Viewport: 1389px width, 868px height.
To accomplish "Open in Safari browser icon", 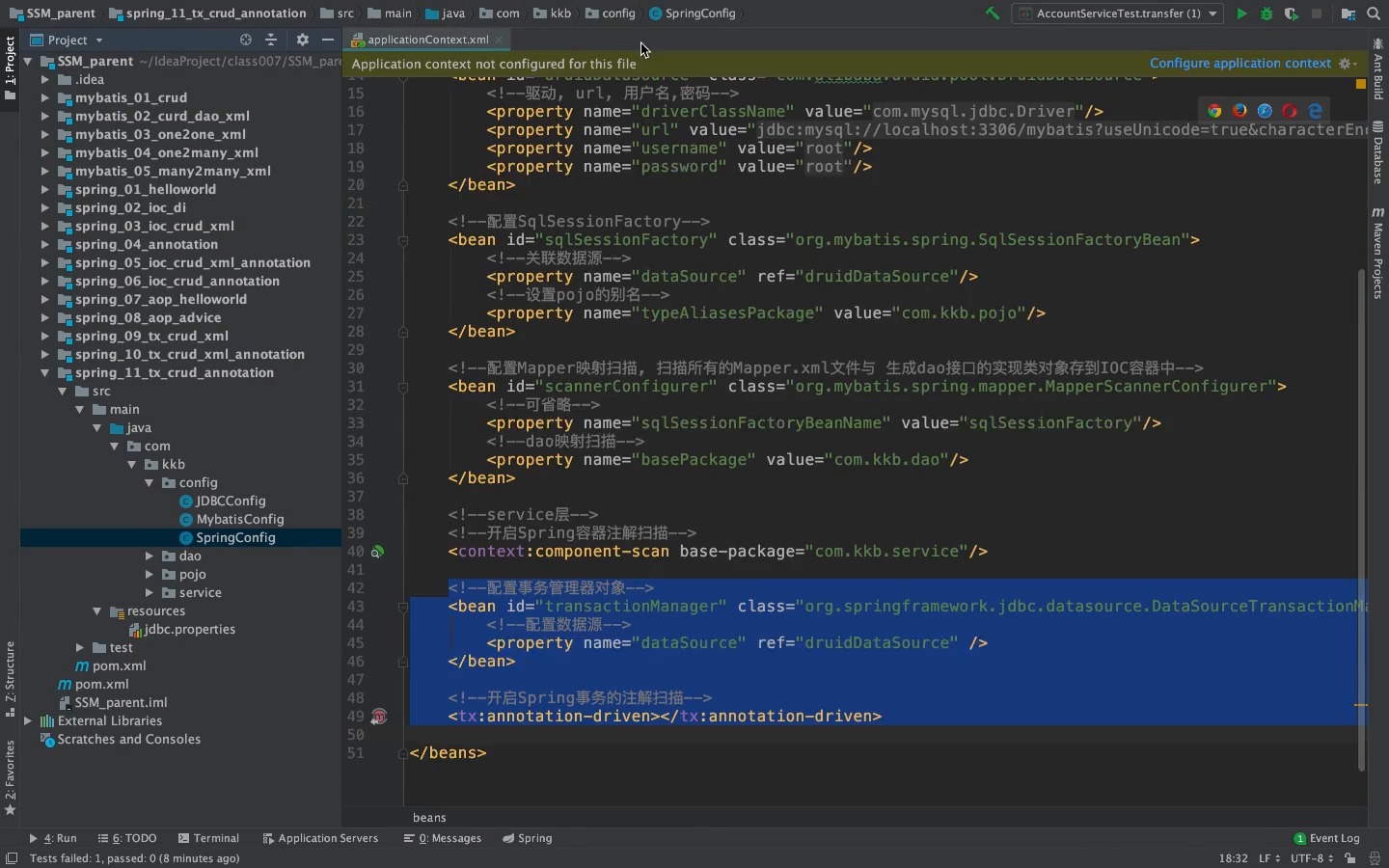I will pyautogui.click(x=1265, y=111).
